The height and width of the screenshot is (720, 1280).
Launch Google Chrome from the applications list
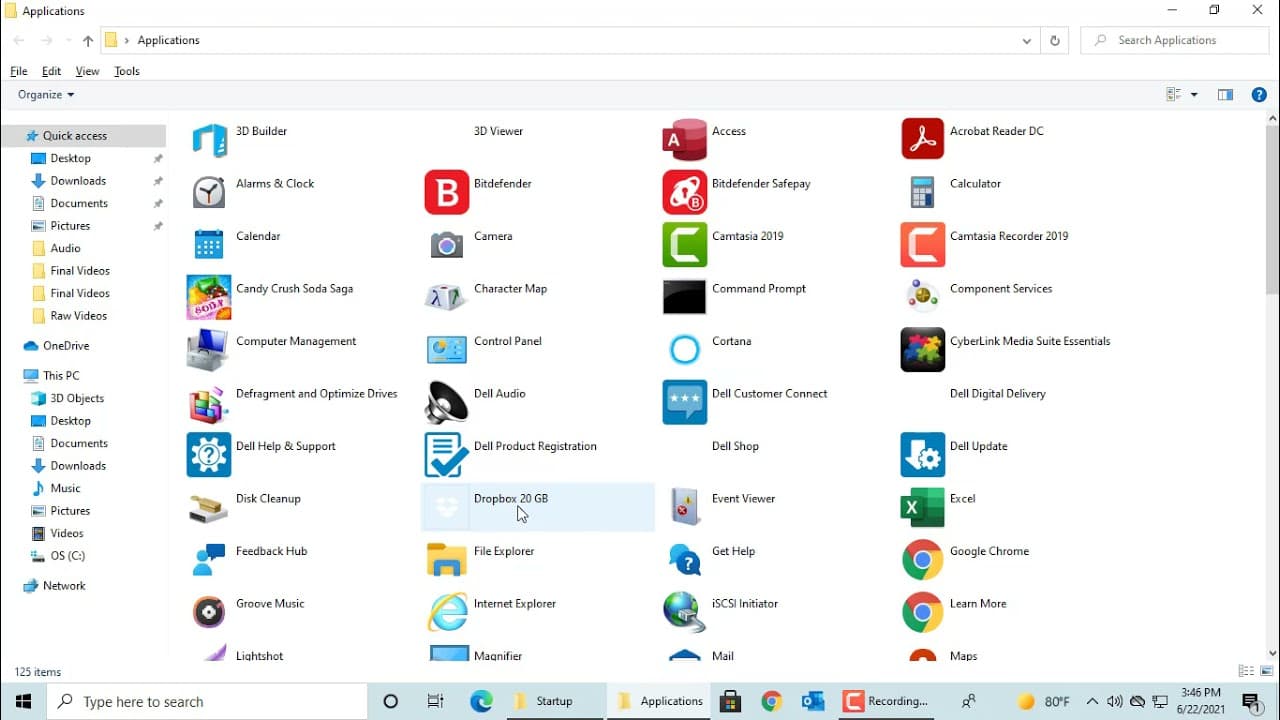pos(923,559)
